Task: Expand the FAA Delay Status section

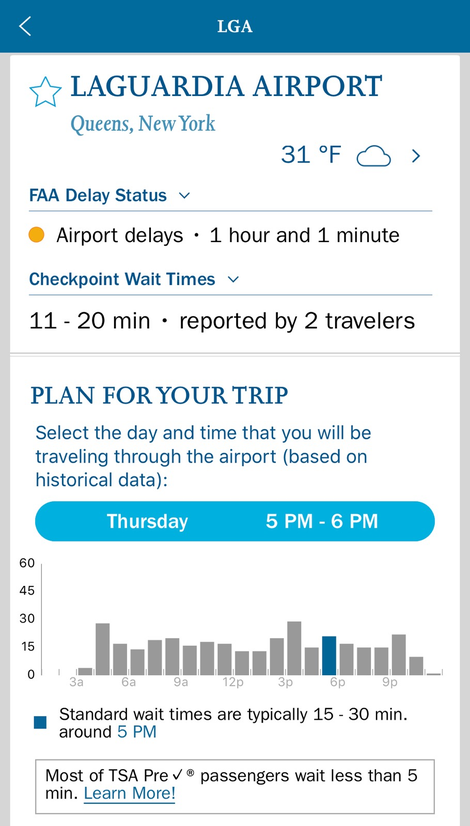Action: (x=109, y=195)
